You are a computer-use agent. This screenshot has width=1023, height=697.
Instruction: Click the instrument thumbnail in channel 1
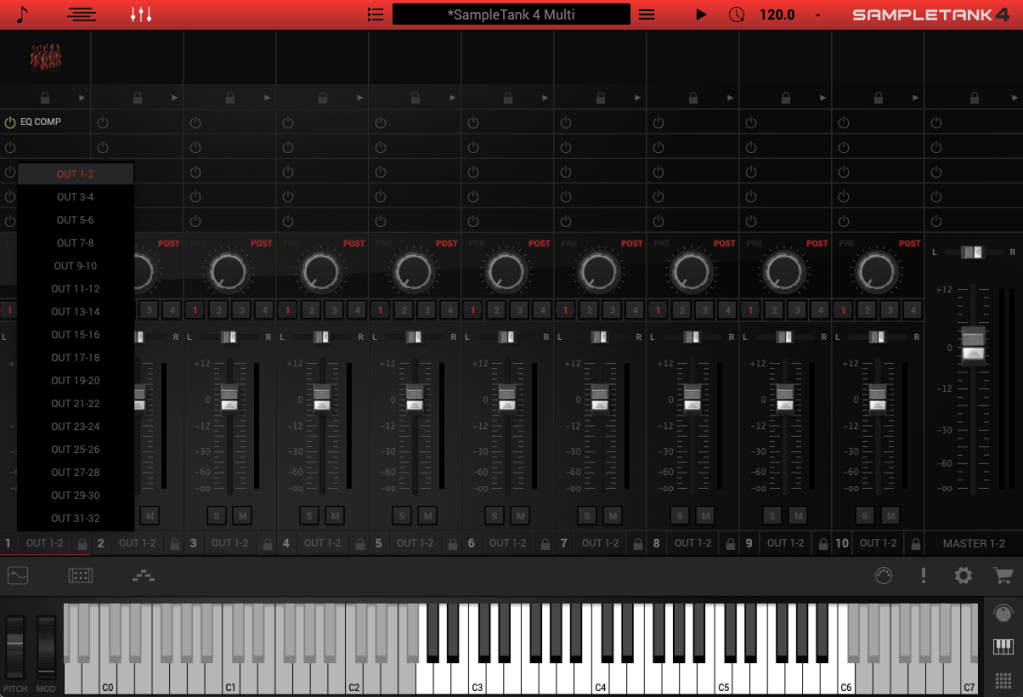46,58
